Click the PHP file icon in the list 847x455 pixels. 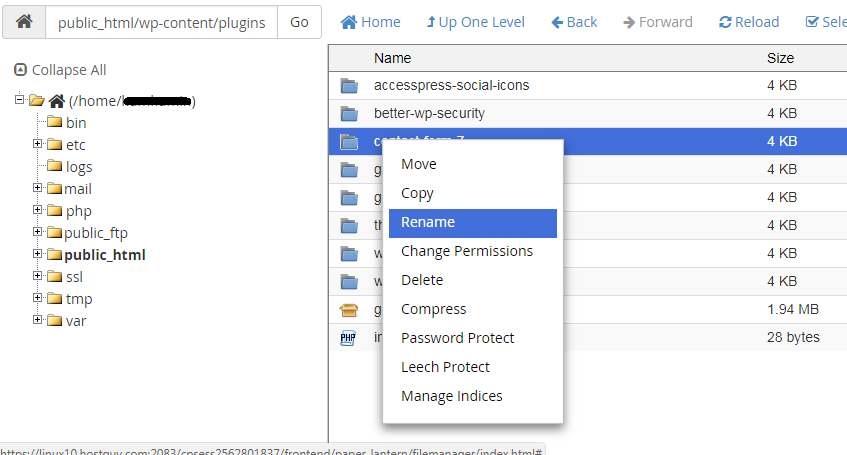348,338
